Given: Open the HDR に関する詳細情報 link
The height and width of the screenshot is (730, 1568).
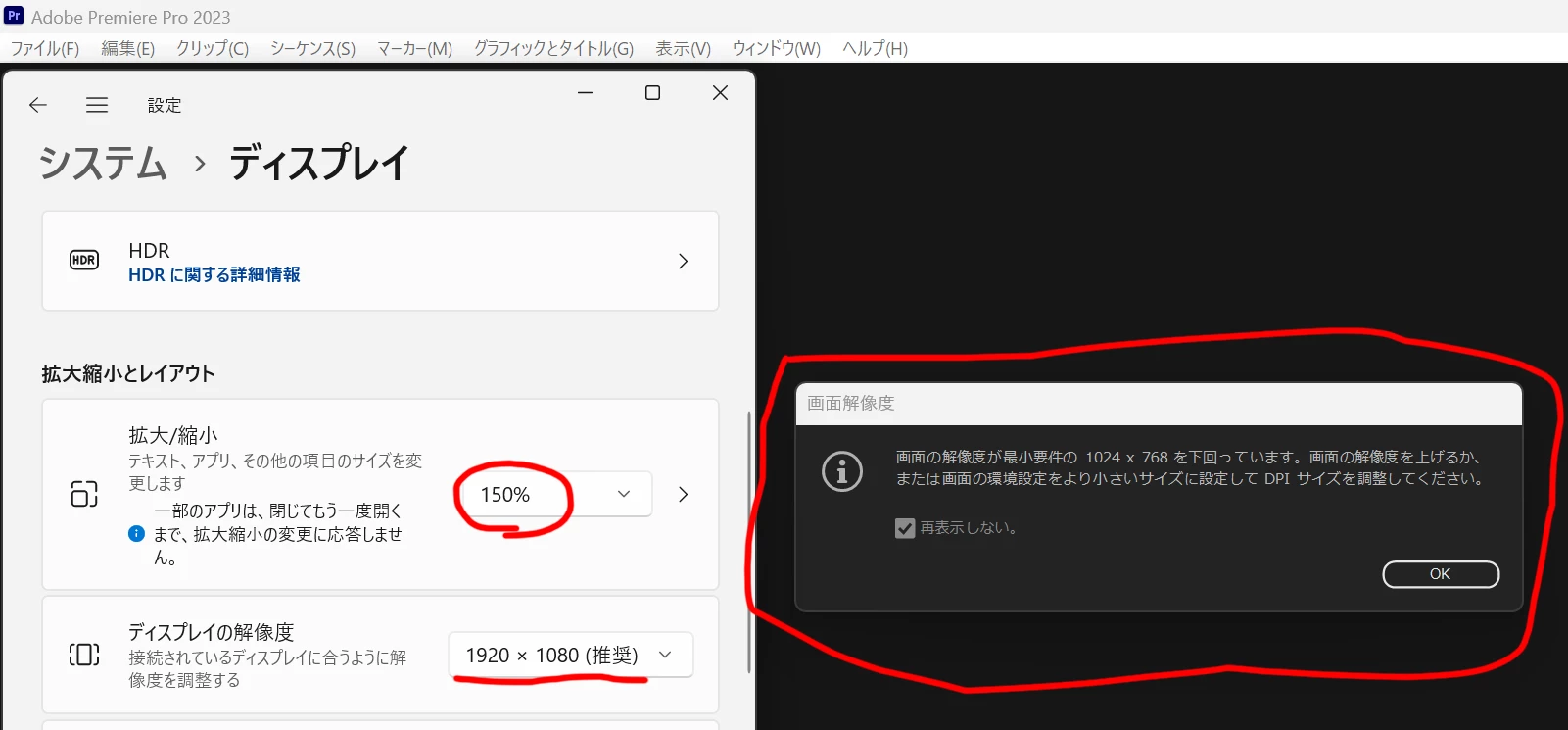Looking at the screenshot, I should (214, 275).
